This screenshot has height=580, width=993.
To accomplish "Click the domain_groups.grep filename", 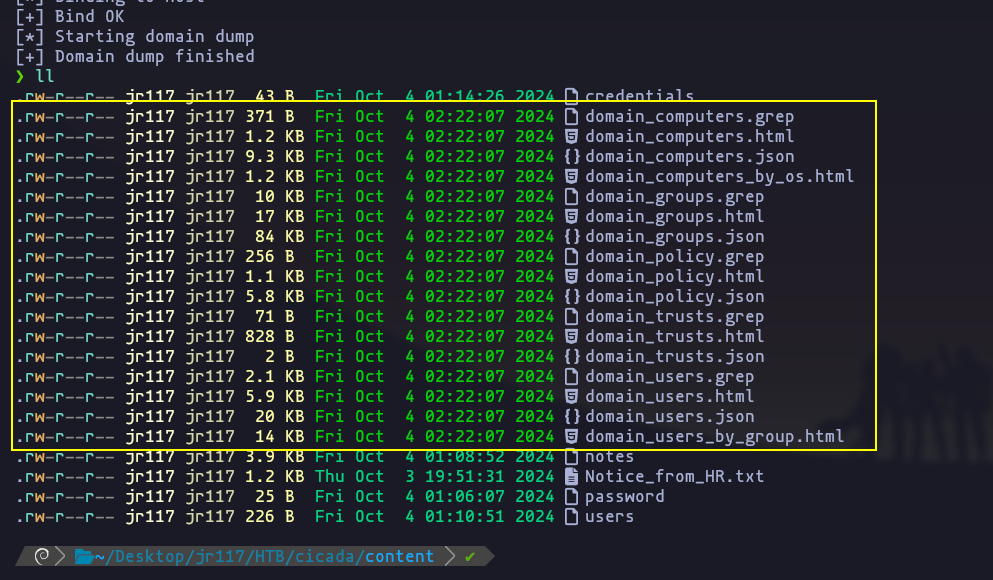I will (x=674, y=197).
